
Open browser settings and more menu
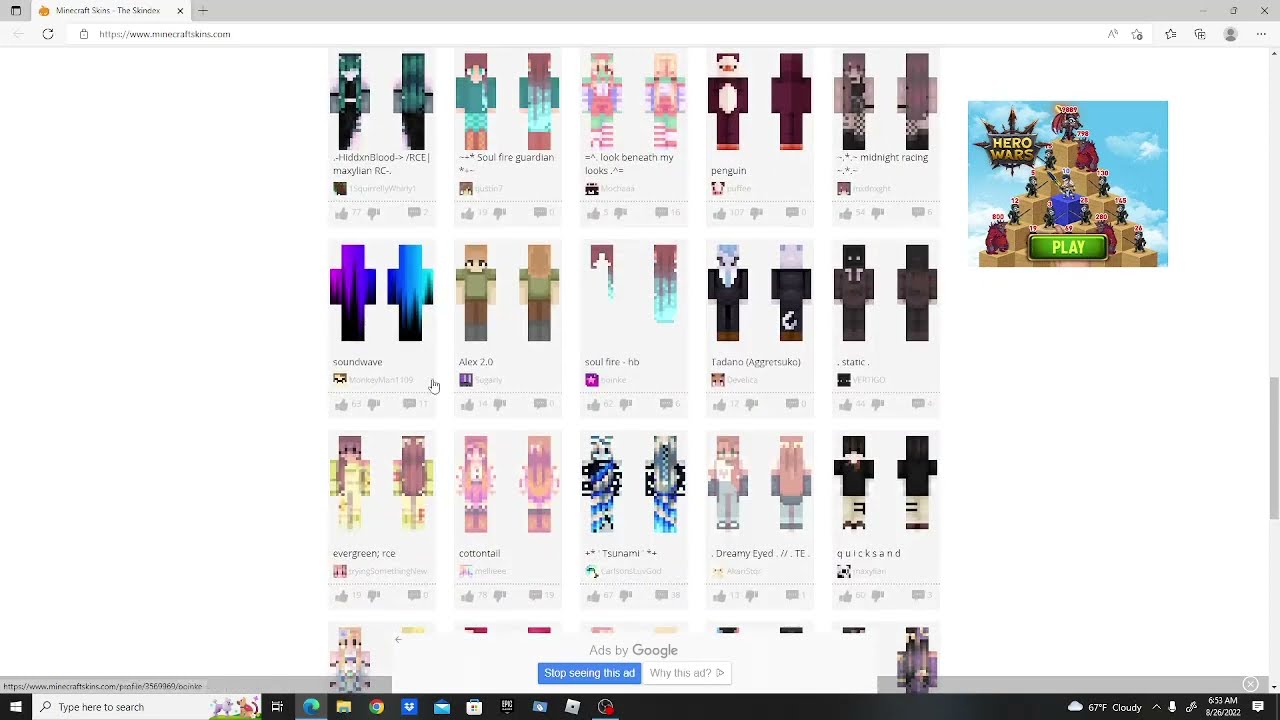pyautogui.click(x=1261, y=34)
